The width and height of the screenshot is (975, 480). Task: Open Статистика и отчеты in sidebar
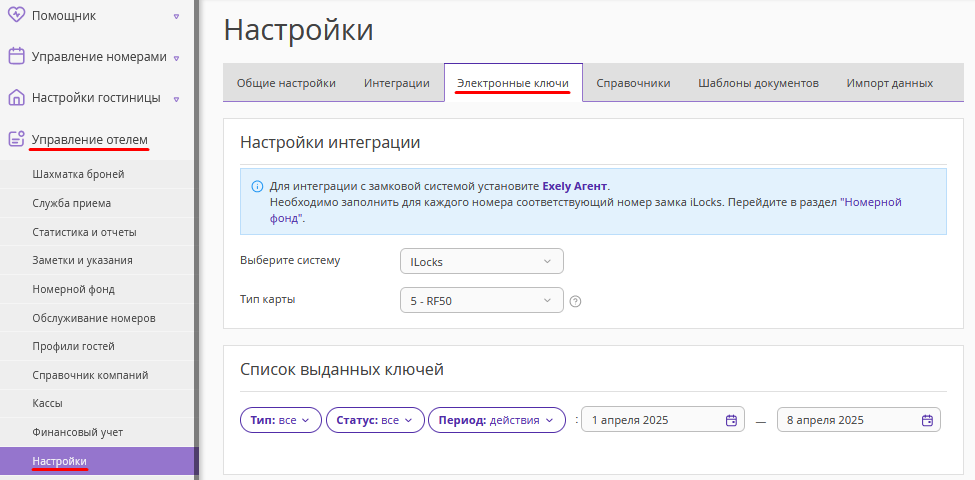[98, 232]
